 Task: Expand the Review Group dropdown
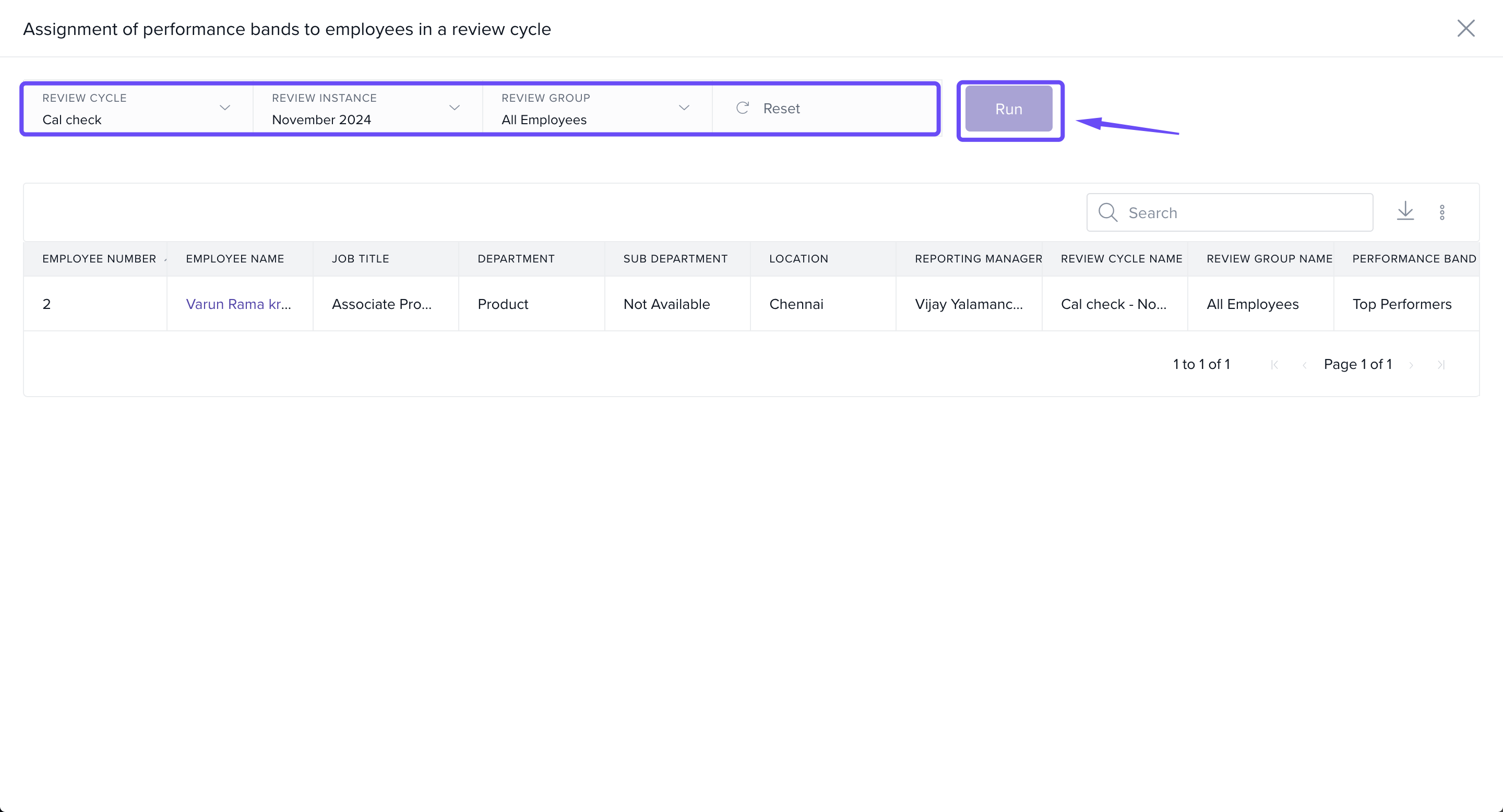[684, 108]
